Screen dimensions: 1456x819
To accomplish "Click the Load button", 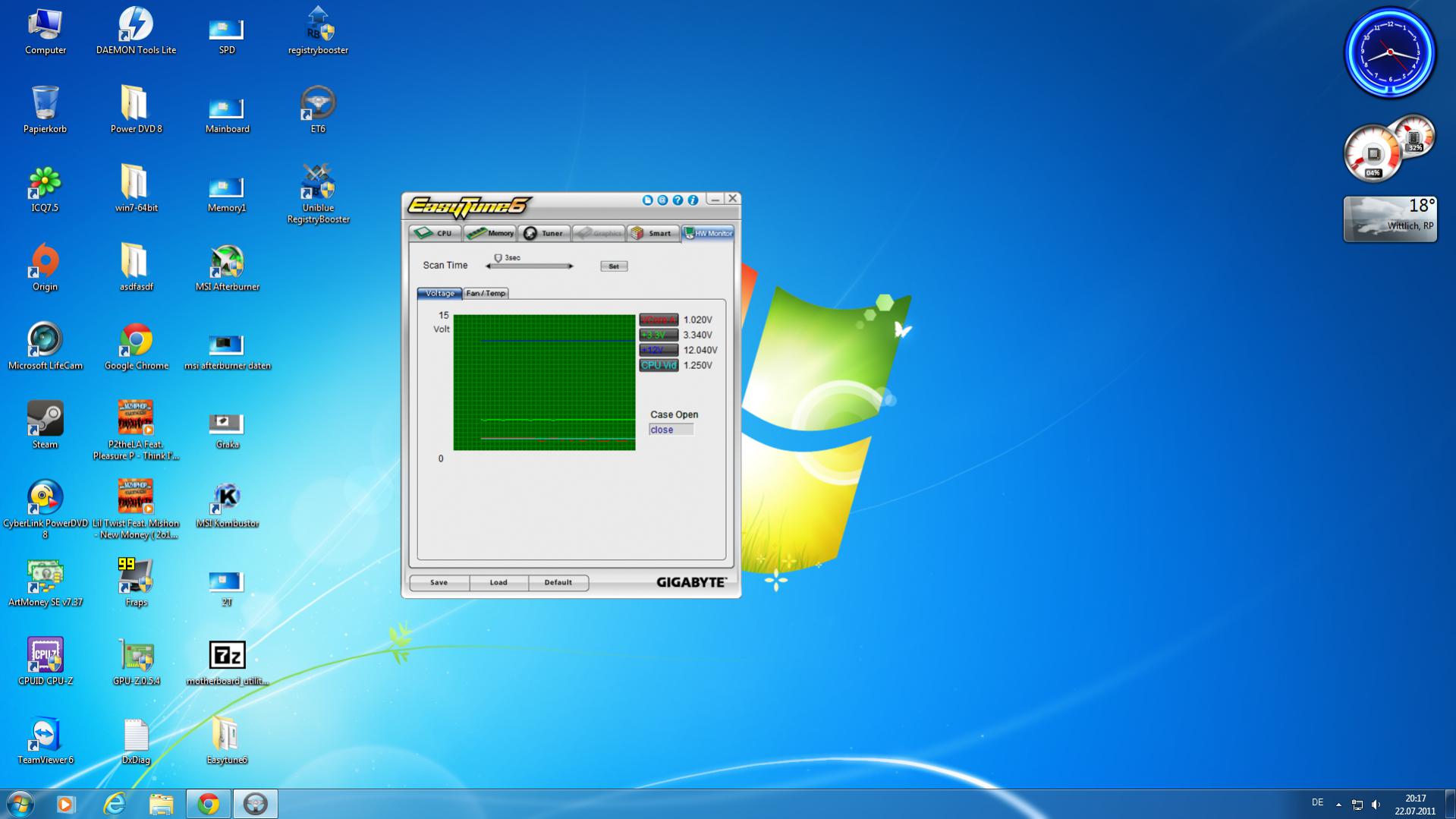I will pyautogui.click(x=498, y=582).
